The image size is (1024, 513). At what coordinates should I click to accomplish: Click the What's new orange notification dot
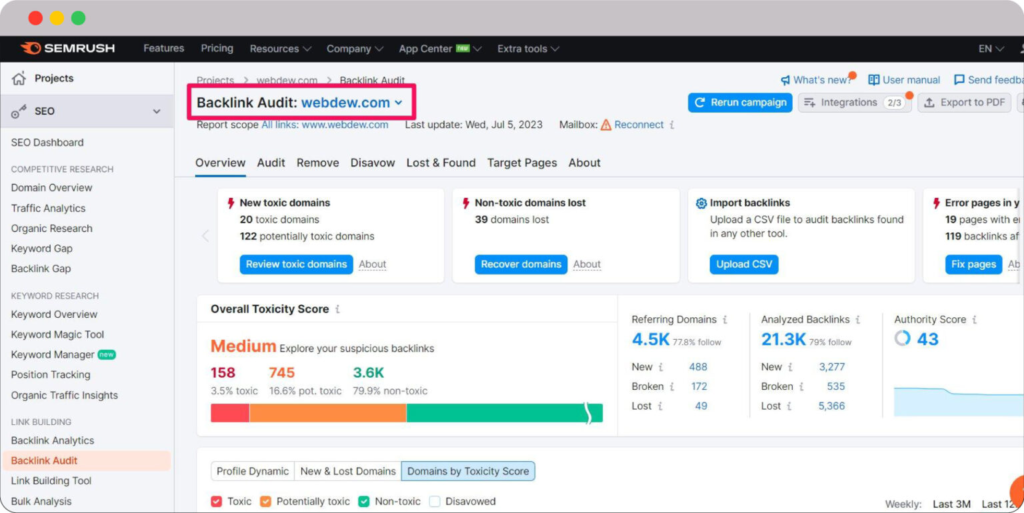tap(852, 75)
